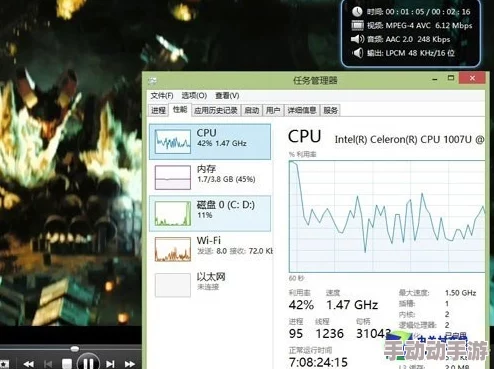Close the 任务管理器 window
This screenshot has height=369, width=494.
[472, 78]
